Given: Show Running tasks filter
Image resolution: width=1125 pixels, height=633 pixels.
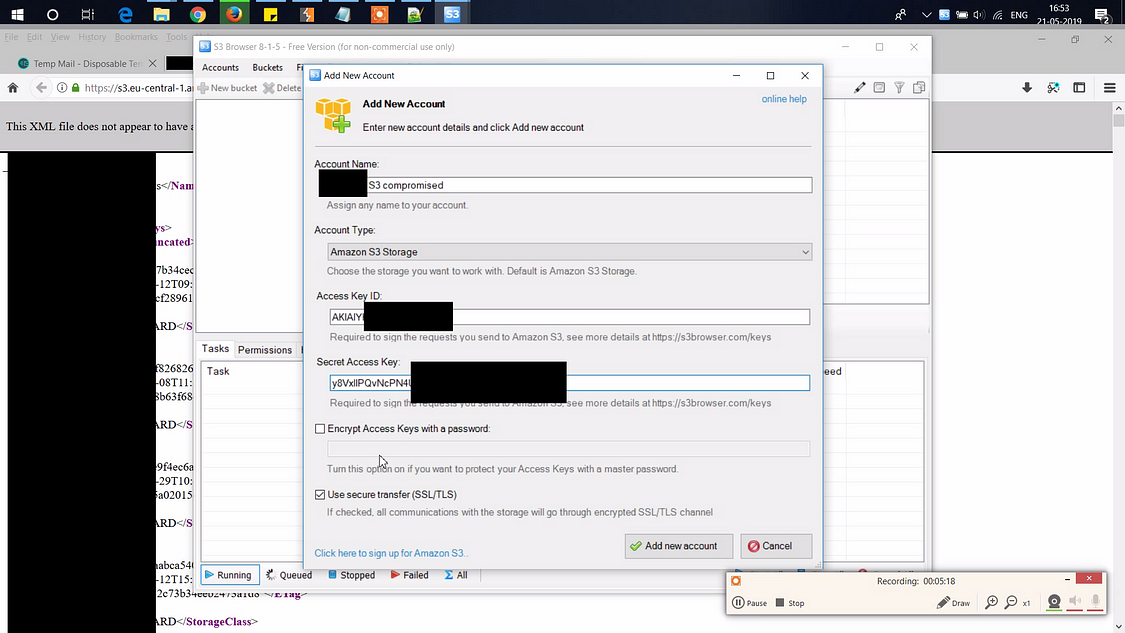Looking at the screenshot, I should coord(230,575).
